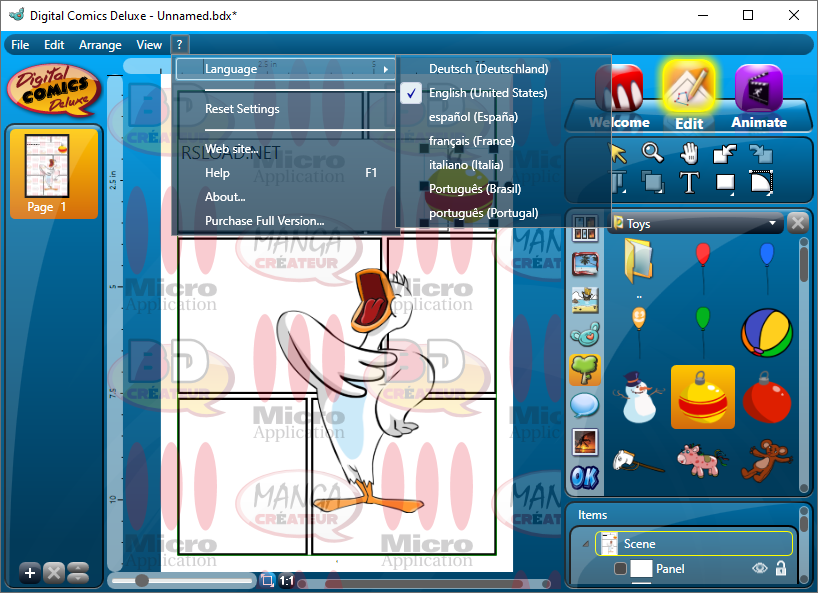Select the arrow selection tool

618,153
